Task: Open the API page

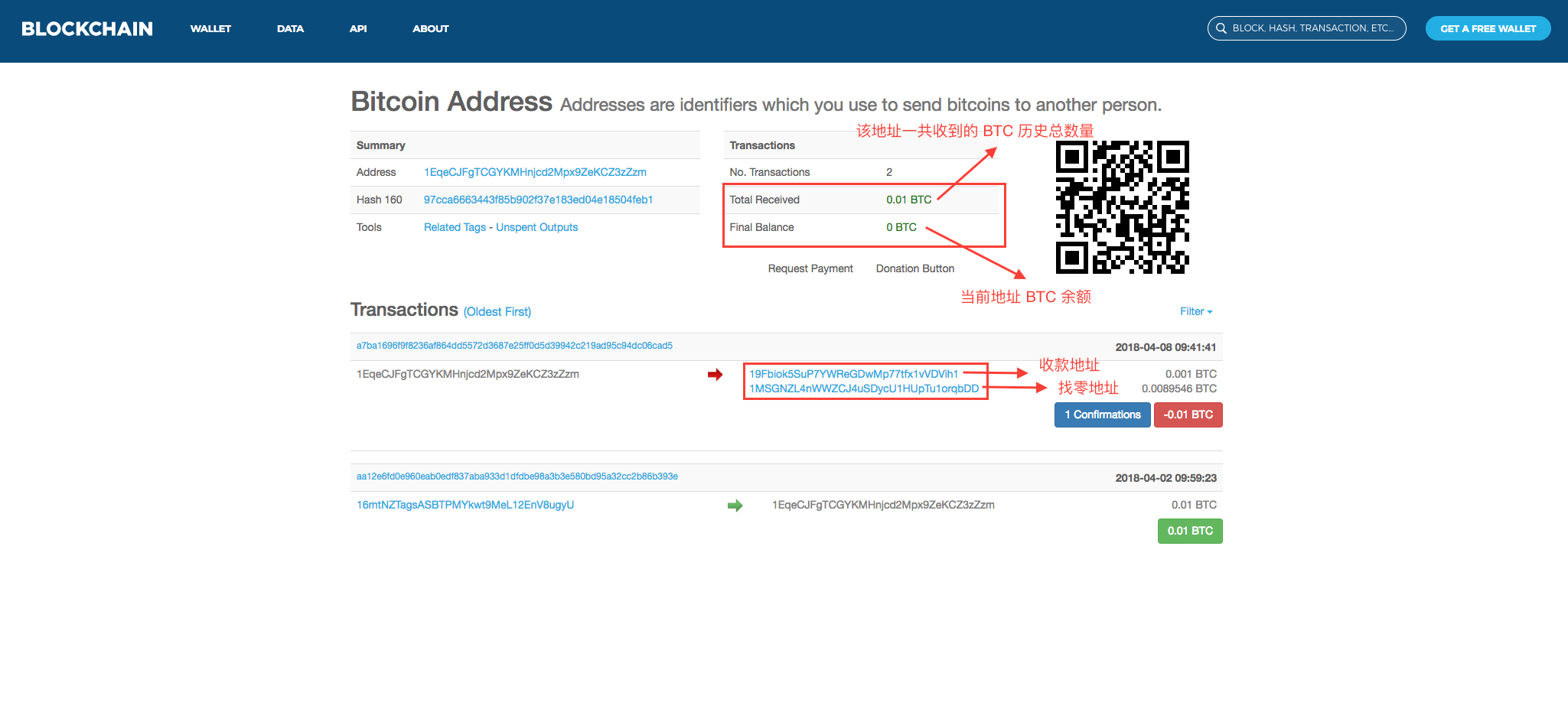Action: [x=357, y=28]
